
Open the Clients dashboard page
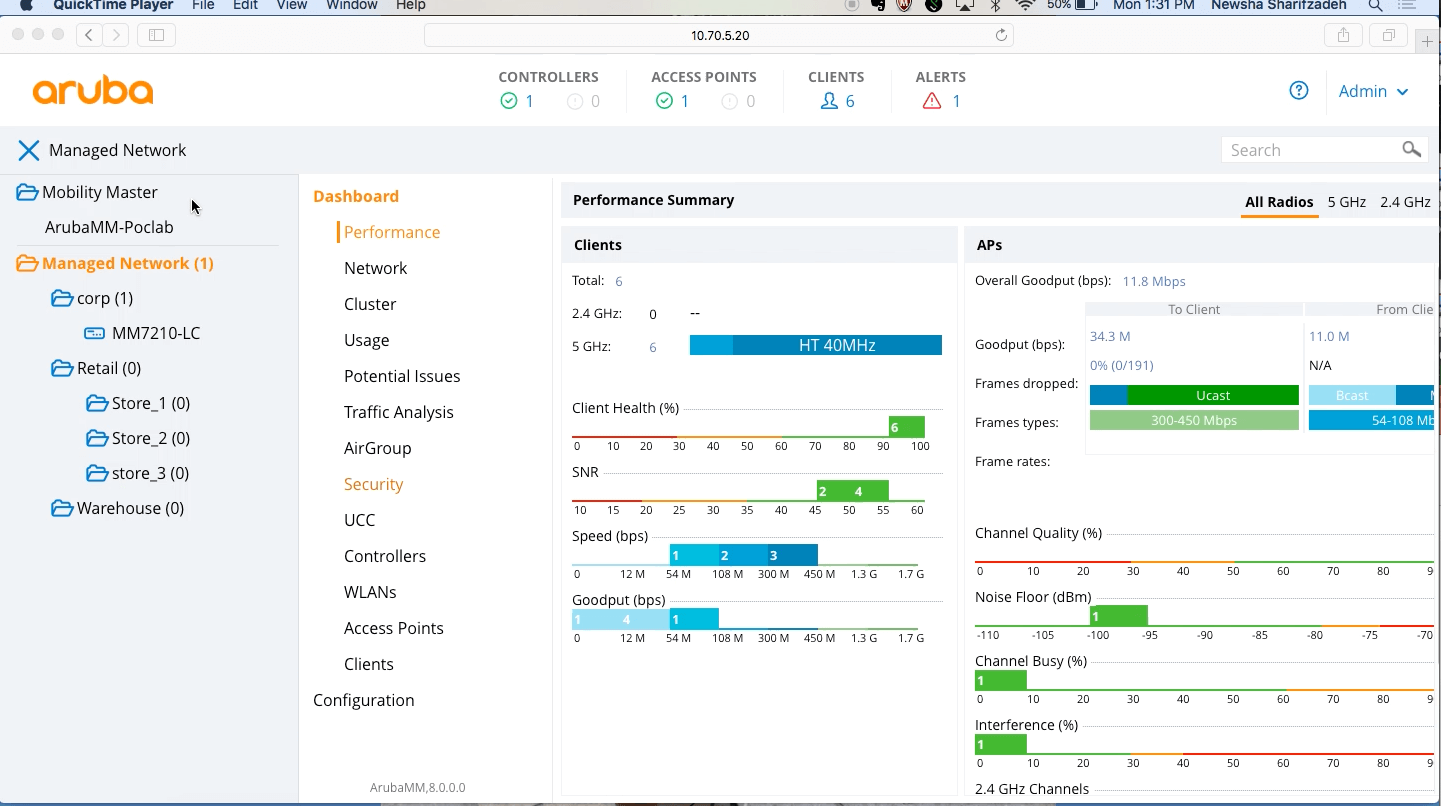pyautogui.click(x=368, y=664)
